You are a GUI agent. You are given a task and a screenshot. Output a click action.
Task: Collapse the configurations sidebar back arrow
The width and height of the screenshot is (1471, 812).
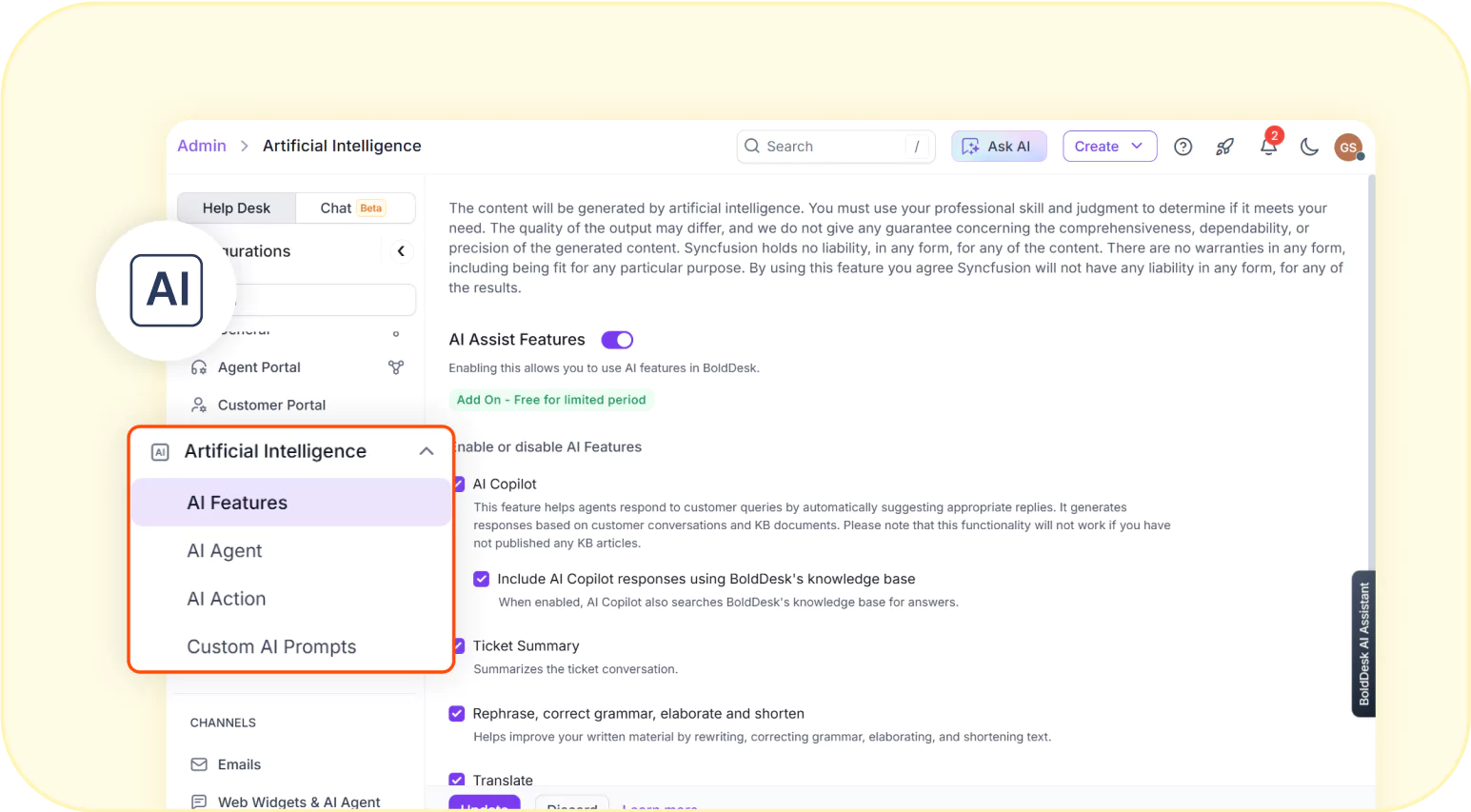[x=401, y=251]
